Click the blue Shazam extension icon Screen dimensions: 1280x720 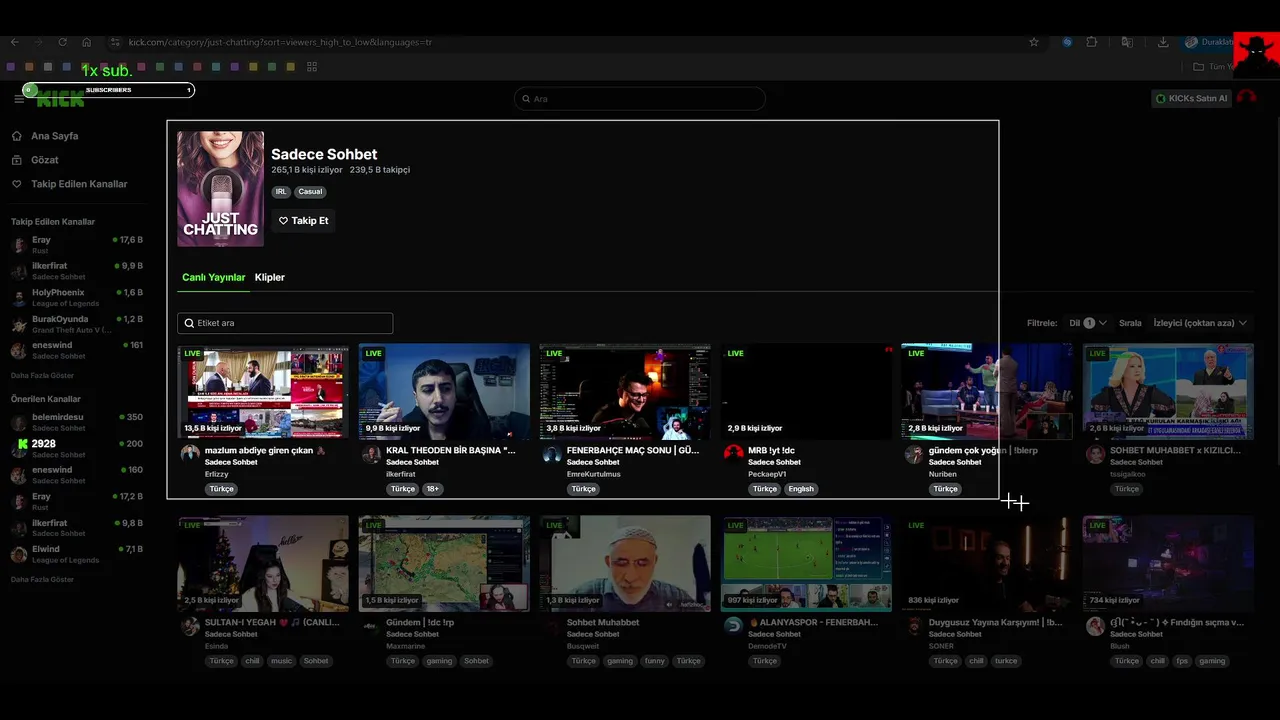click(1067, 42)
